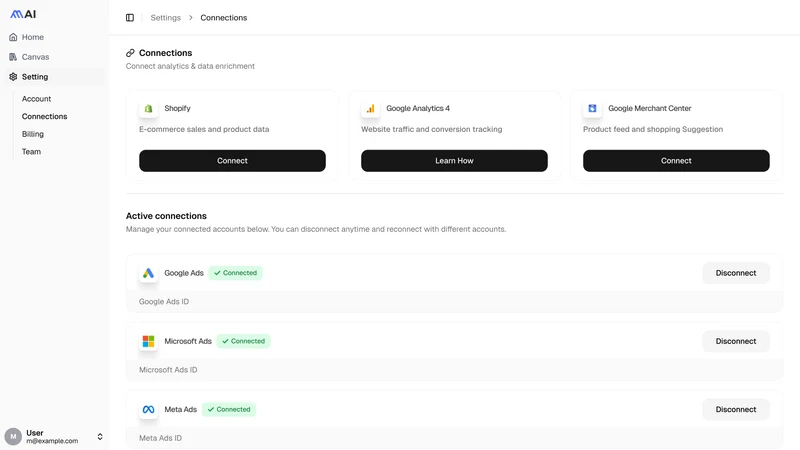This screenshot has height=450, width=800.
Task: Click the Google Ads logo icon
Action: click(x=148, y=273)
